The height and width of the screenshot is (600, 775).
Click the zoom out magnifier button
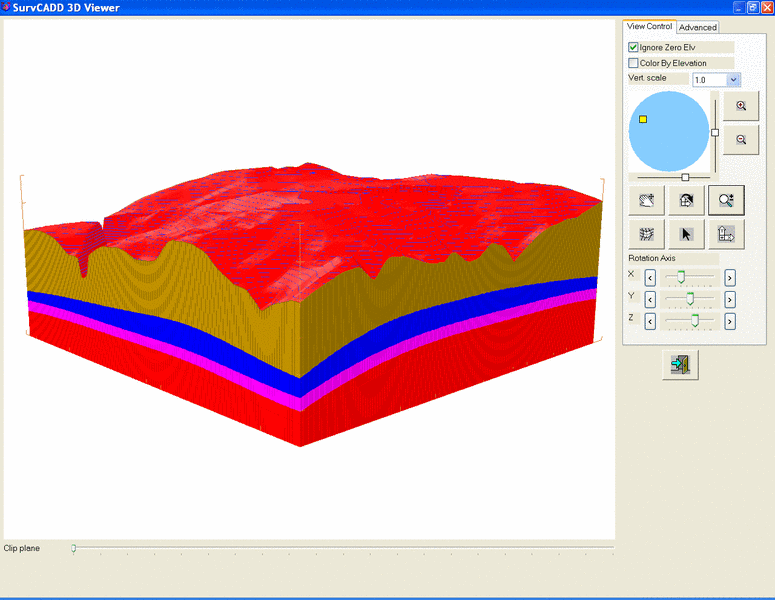pyautogui.click(x=740, y=140)
